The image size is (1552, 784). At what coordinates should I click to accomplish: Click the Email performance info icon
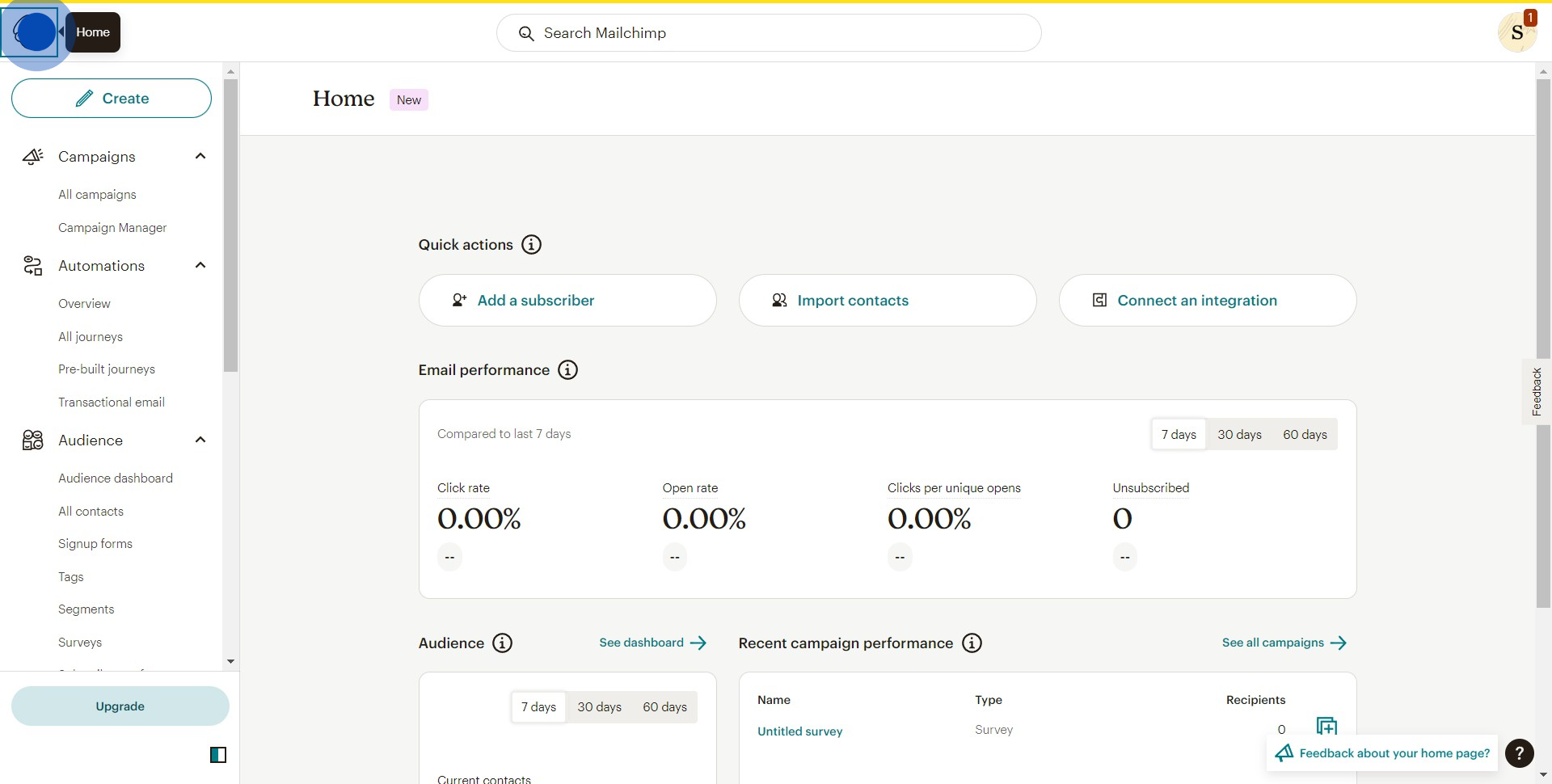coord(568,370)
